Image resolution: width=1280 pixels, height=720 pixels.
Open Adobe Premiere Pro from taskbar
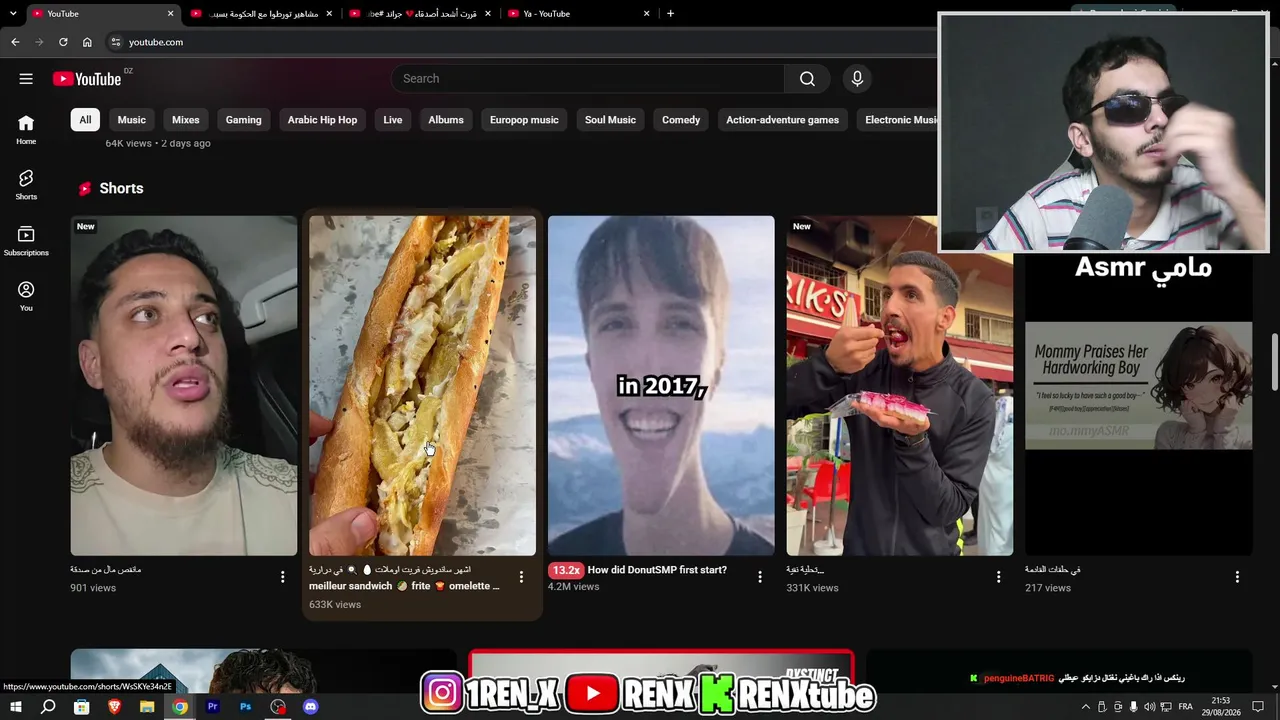212,707
